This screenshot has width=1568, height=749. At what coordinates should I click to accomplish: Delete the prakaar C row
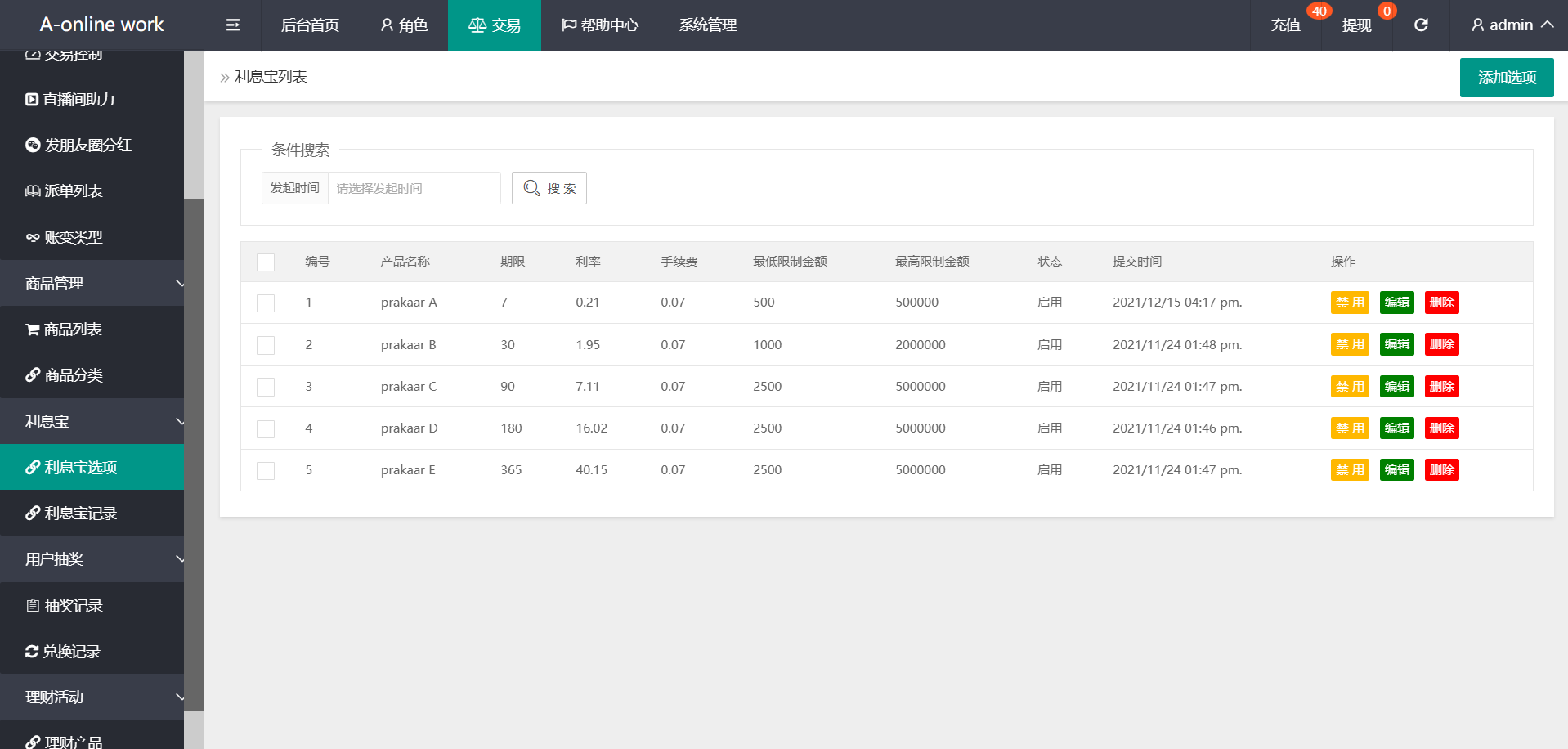1441,387
